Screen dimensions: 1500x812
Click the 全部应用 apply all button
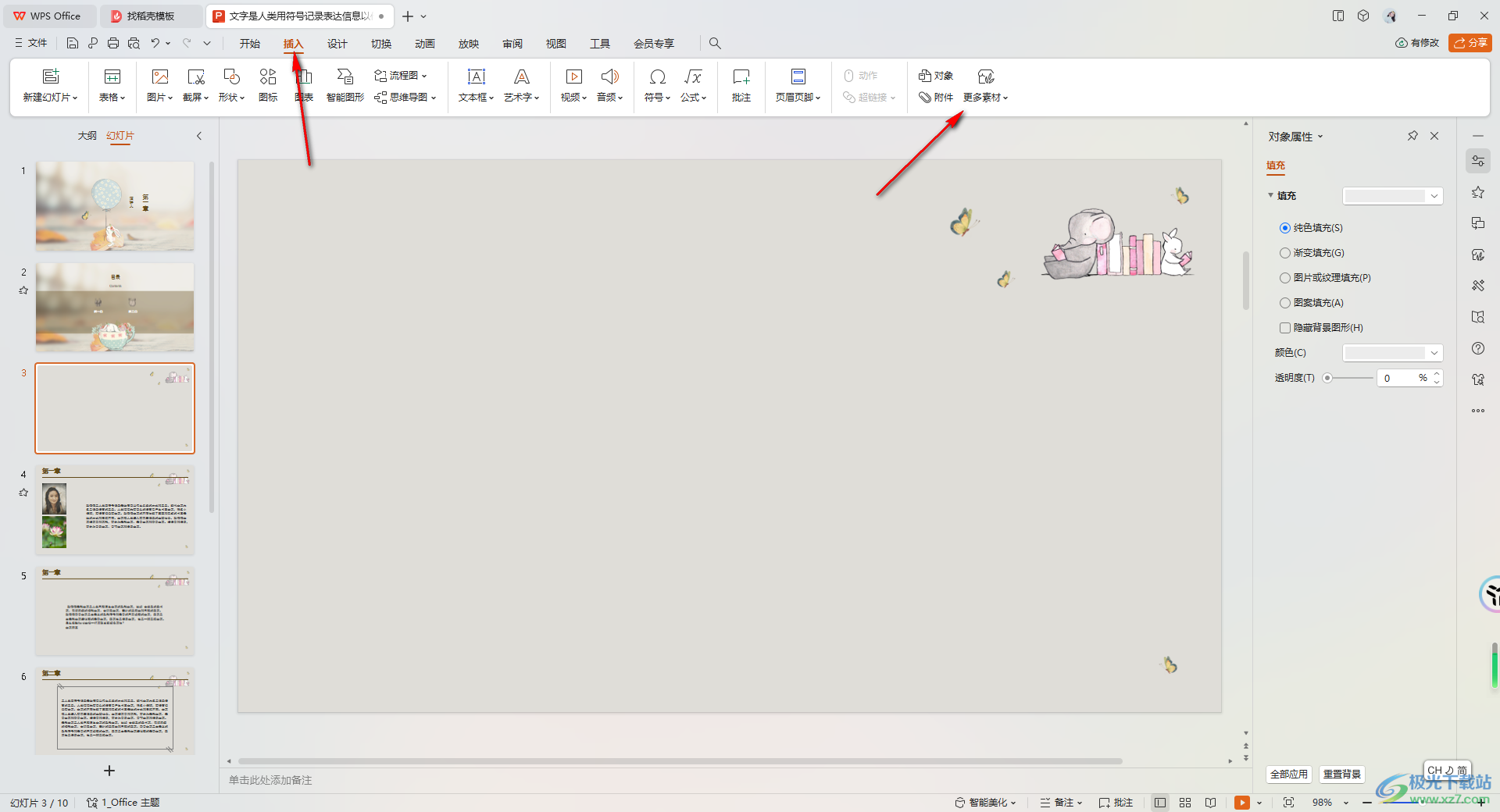click(1288, 775)
